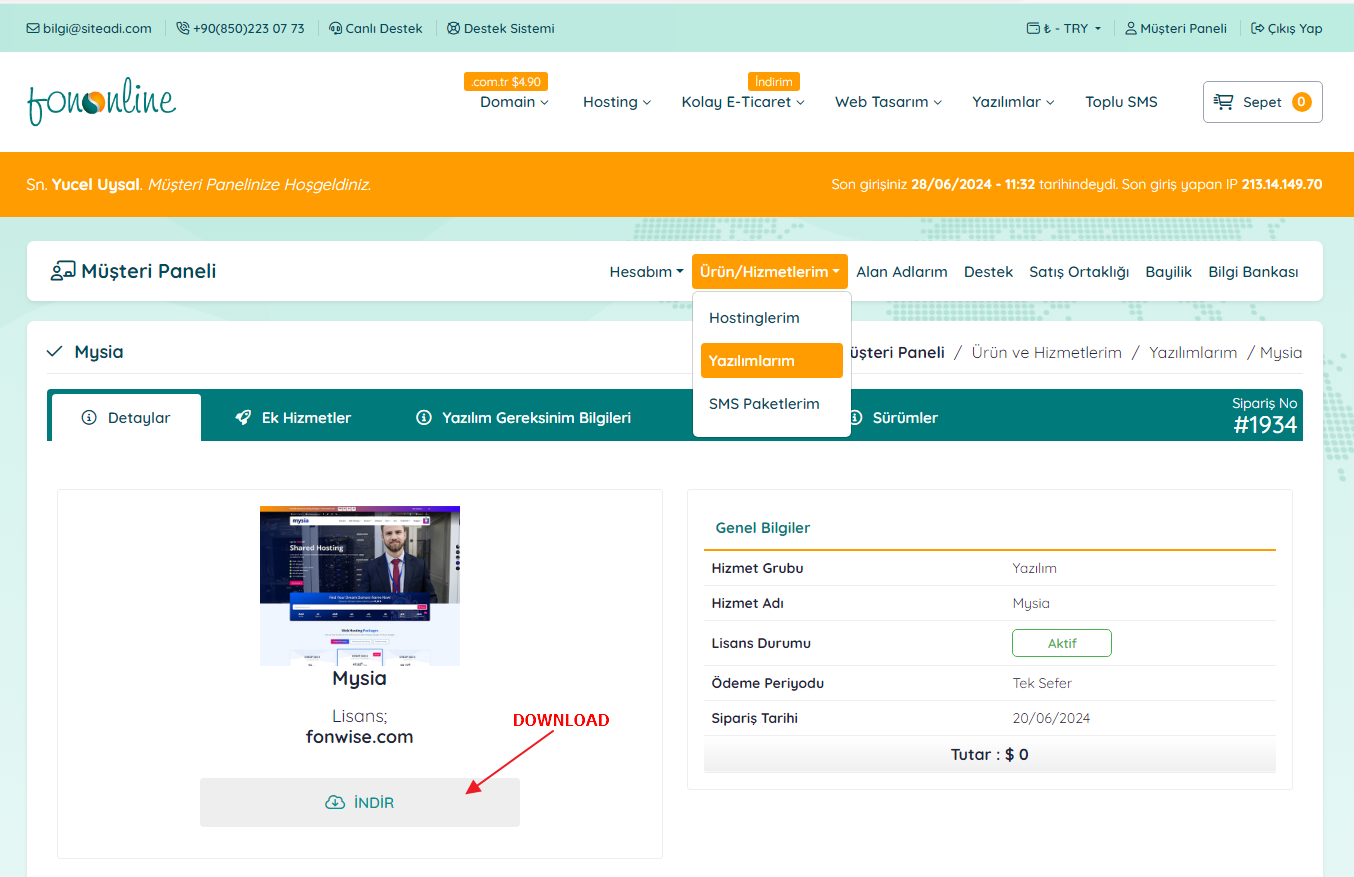Click the Aktif license status button

click(1061, 643)
